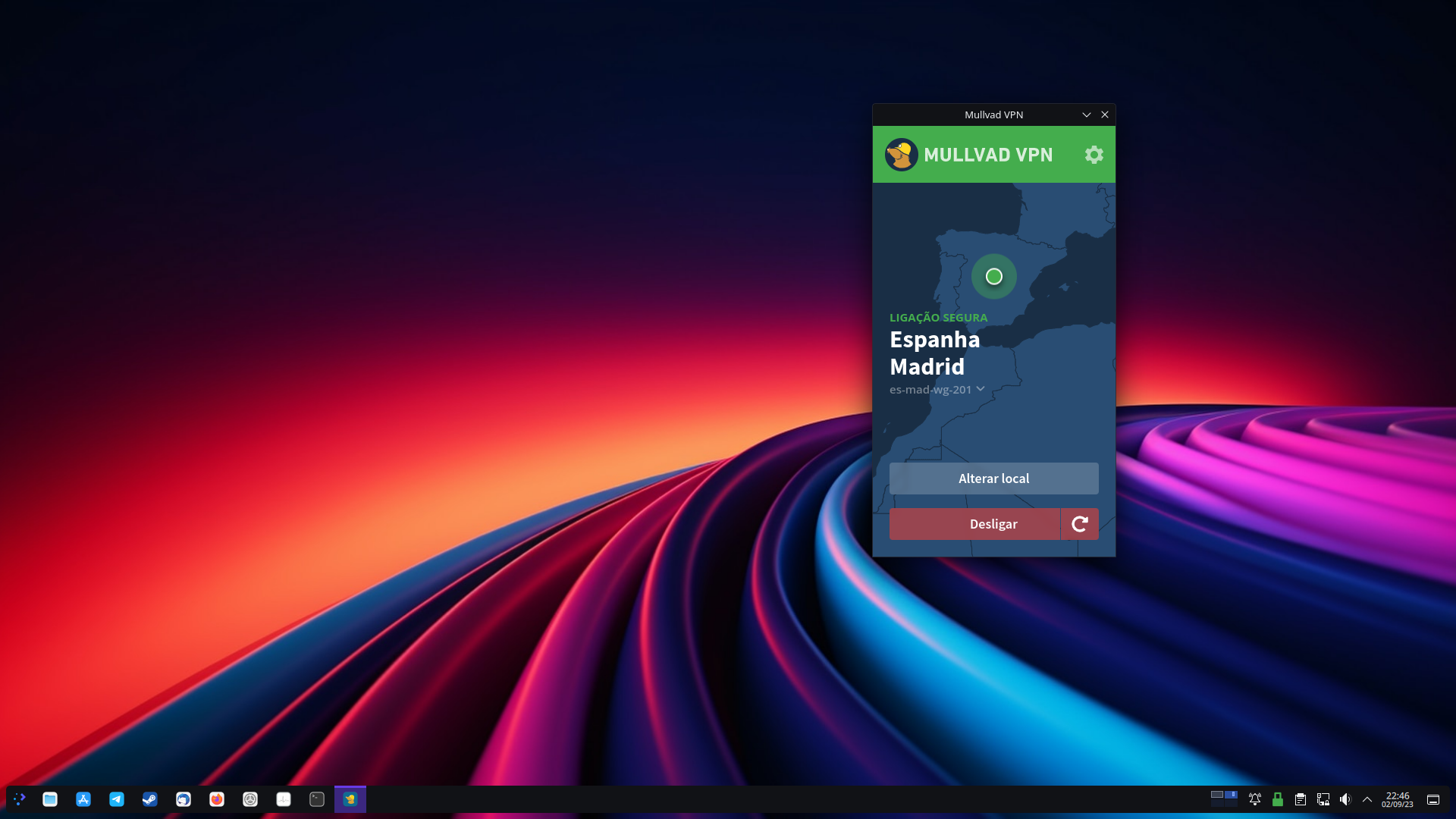Click Alterar local button
This screenshot has height=819, width=1456.
click(993, 479)
